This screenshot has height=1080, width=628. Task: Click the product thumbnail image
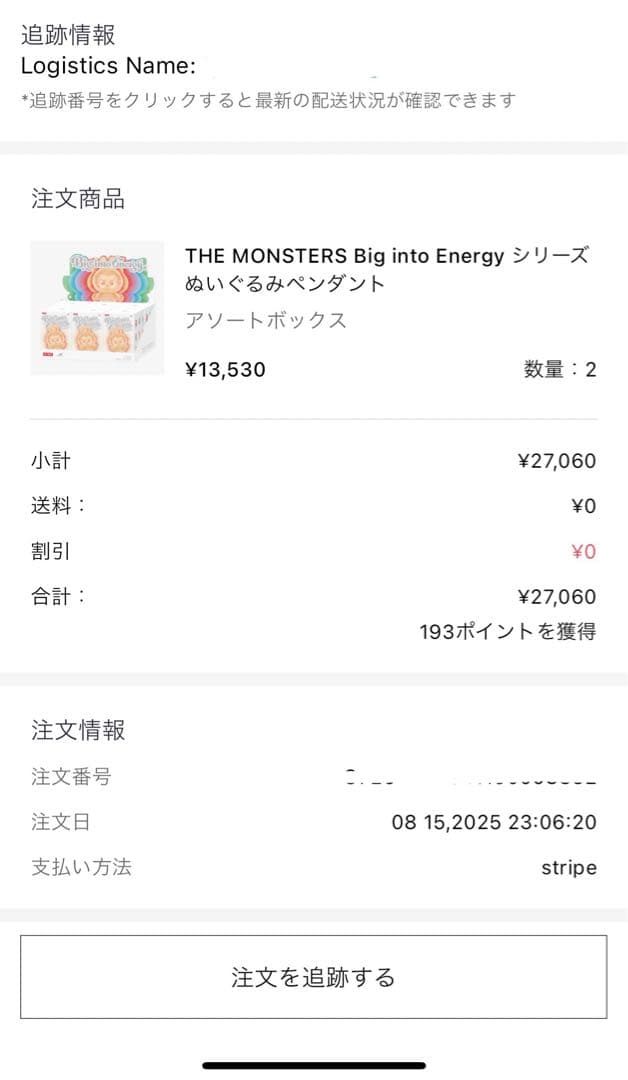point(96,306)
